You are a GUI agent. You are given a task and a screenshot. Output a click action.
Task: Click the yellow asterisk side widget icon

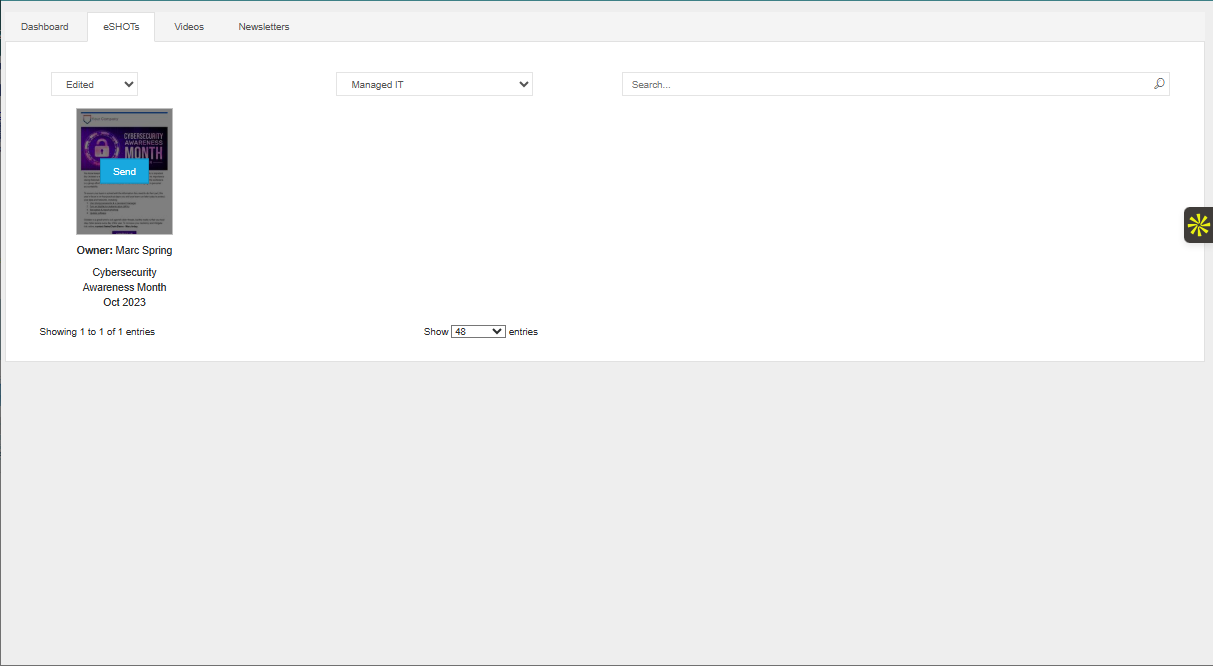tap(1198, 225)
